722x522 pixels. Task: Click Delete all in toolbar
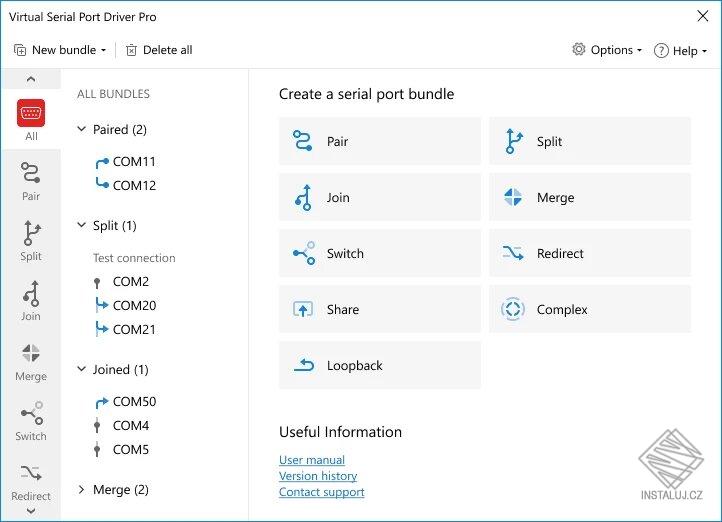coord(159,50)
